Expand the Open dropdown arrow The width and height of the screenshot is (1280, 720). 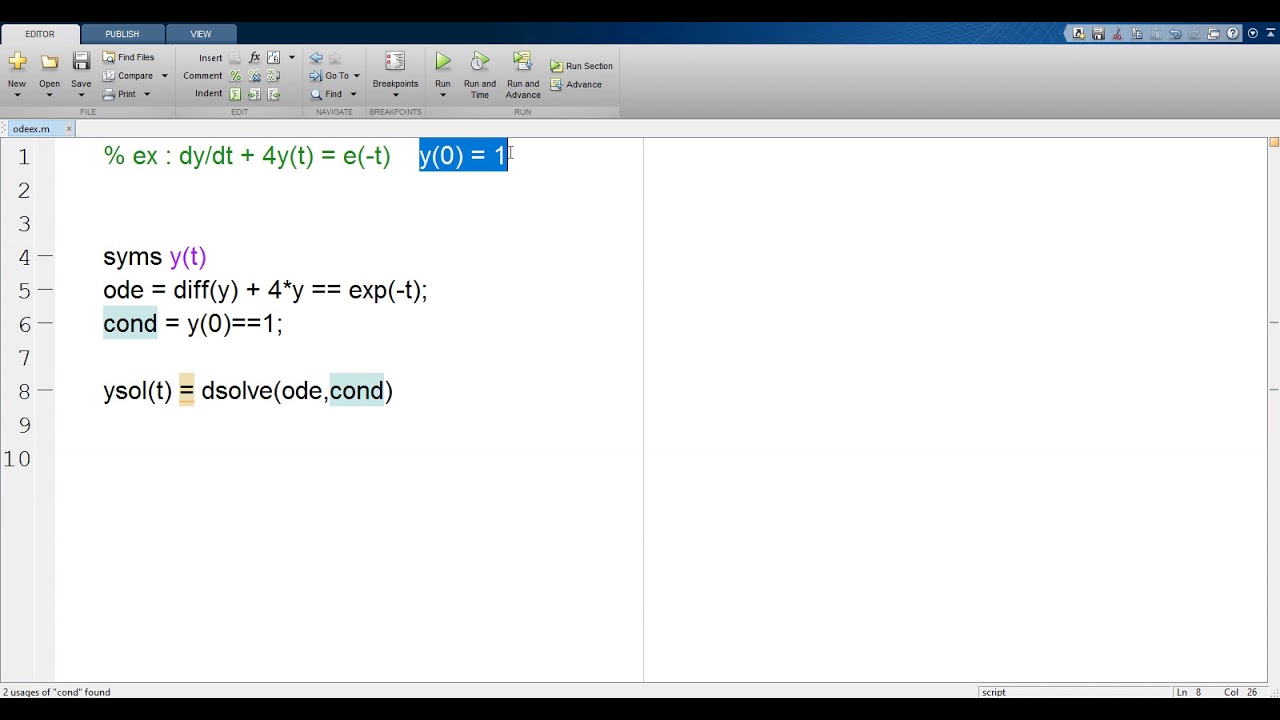click(49, 95)
